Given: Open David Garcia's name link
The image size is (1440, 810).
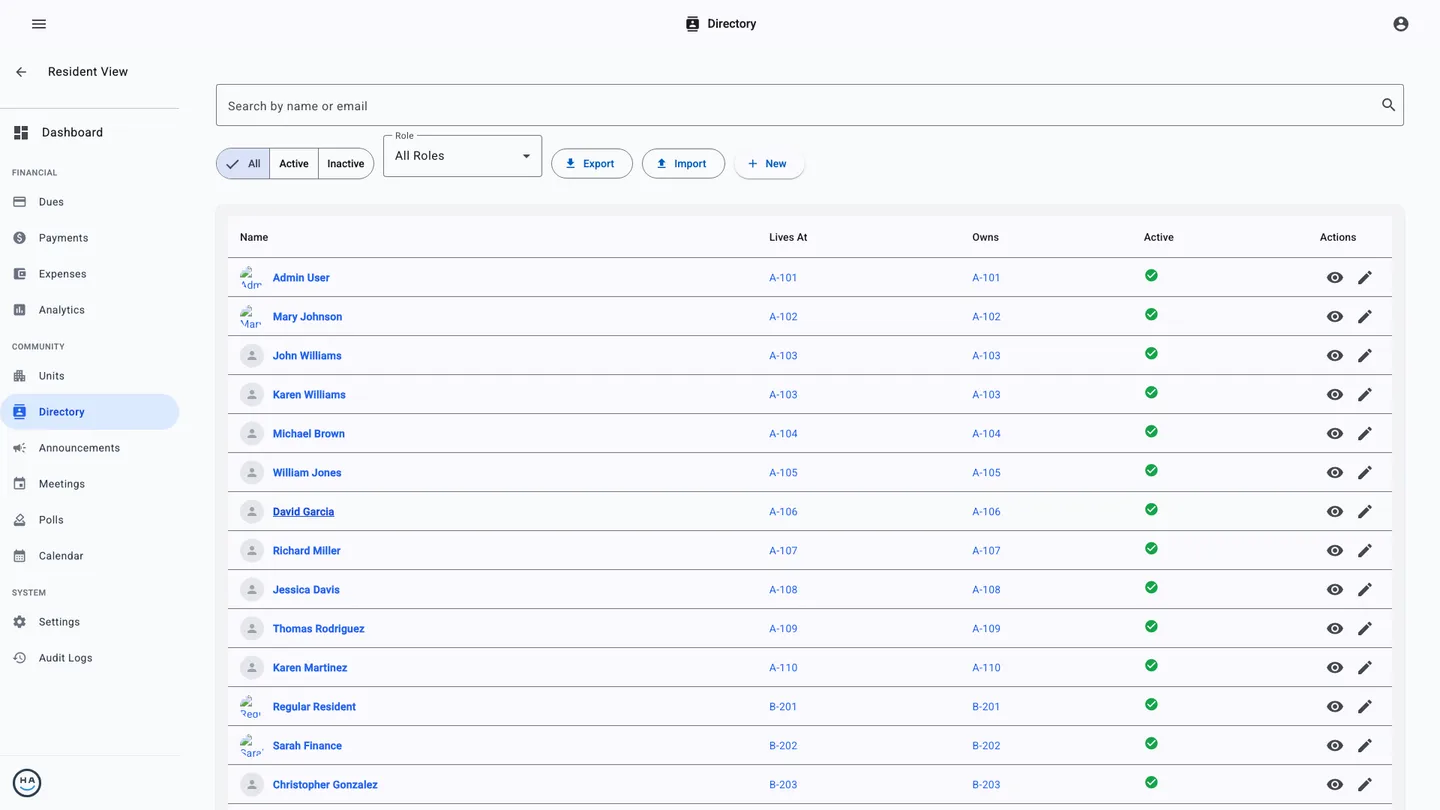Looking at the screenshot, I should click(303, 512).
